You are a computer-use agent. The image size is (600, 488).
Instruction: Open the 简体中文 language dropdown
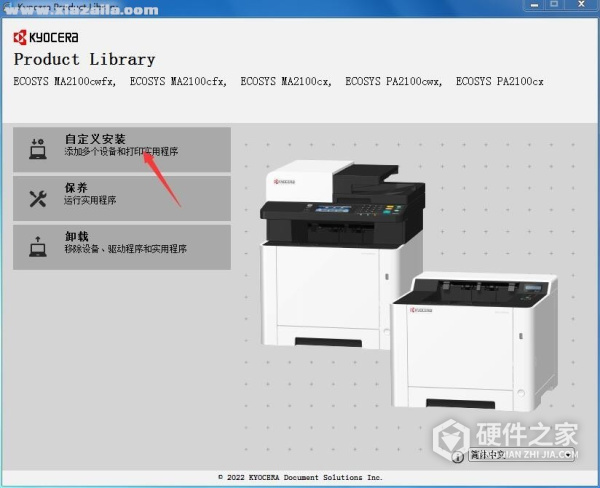coord(521,455)
